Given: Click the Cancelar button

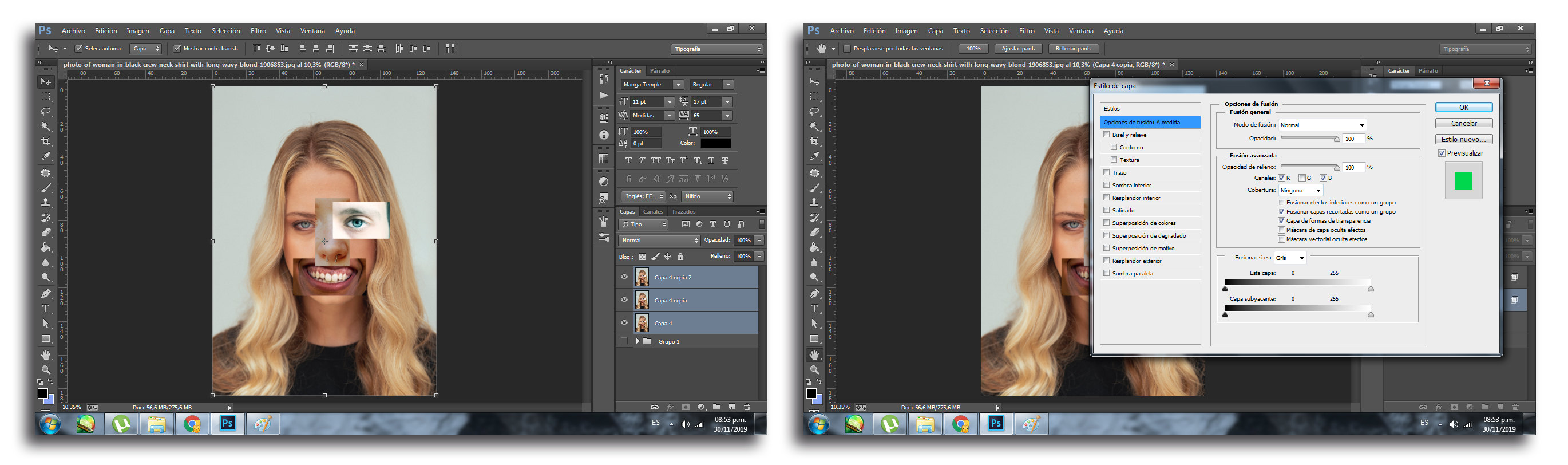Looking at the screenshot, I should [1463, 124].
